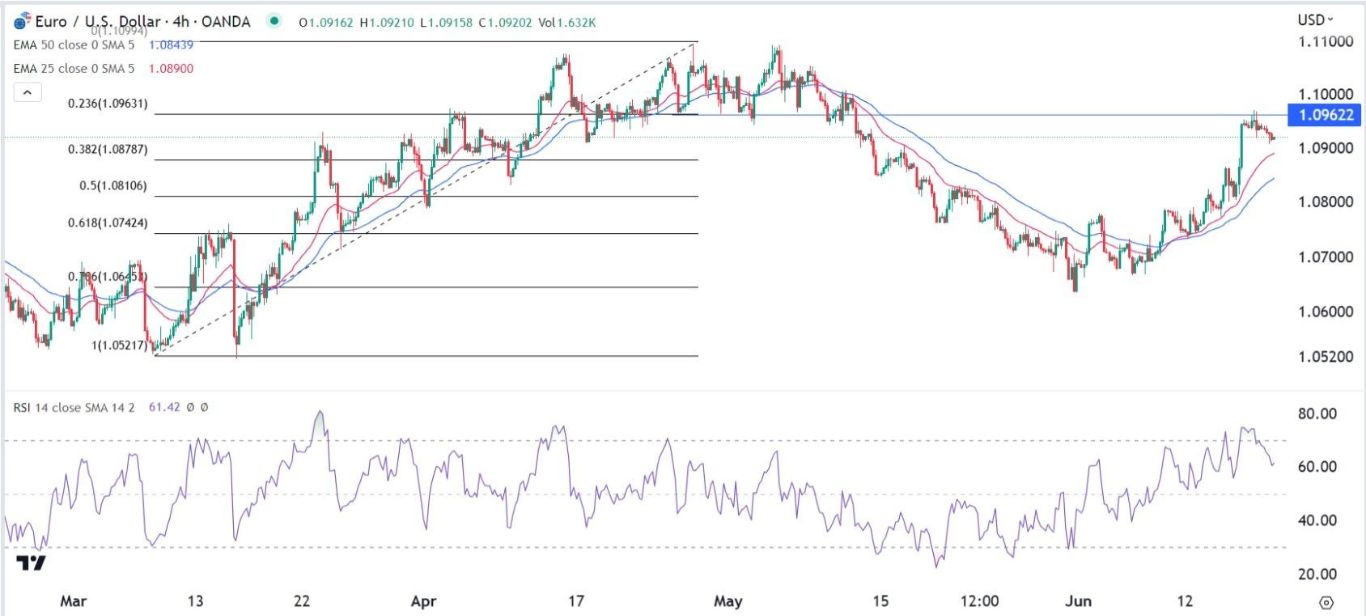Click the green market status dot
The width and height of the screenshot is (1366, 616).
275,19
